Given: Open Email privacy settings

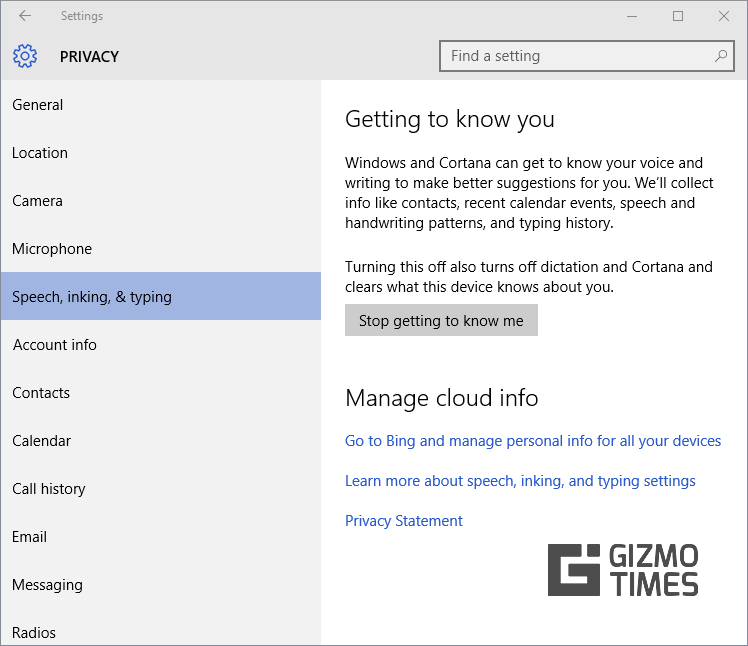Looking at the screenshot, I should click(x=161, y=537).
